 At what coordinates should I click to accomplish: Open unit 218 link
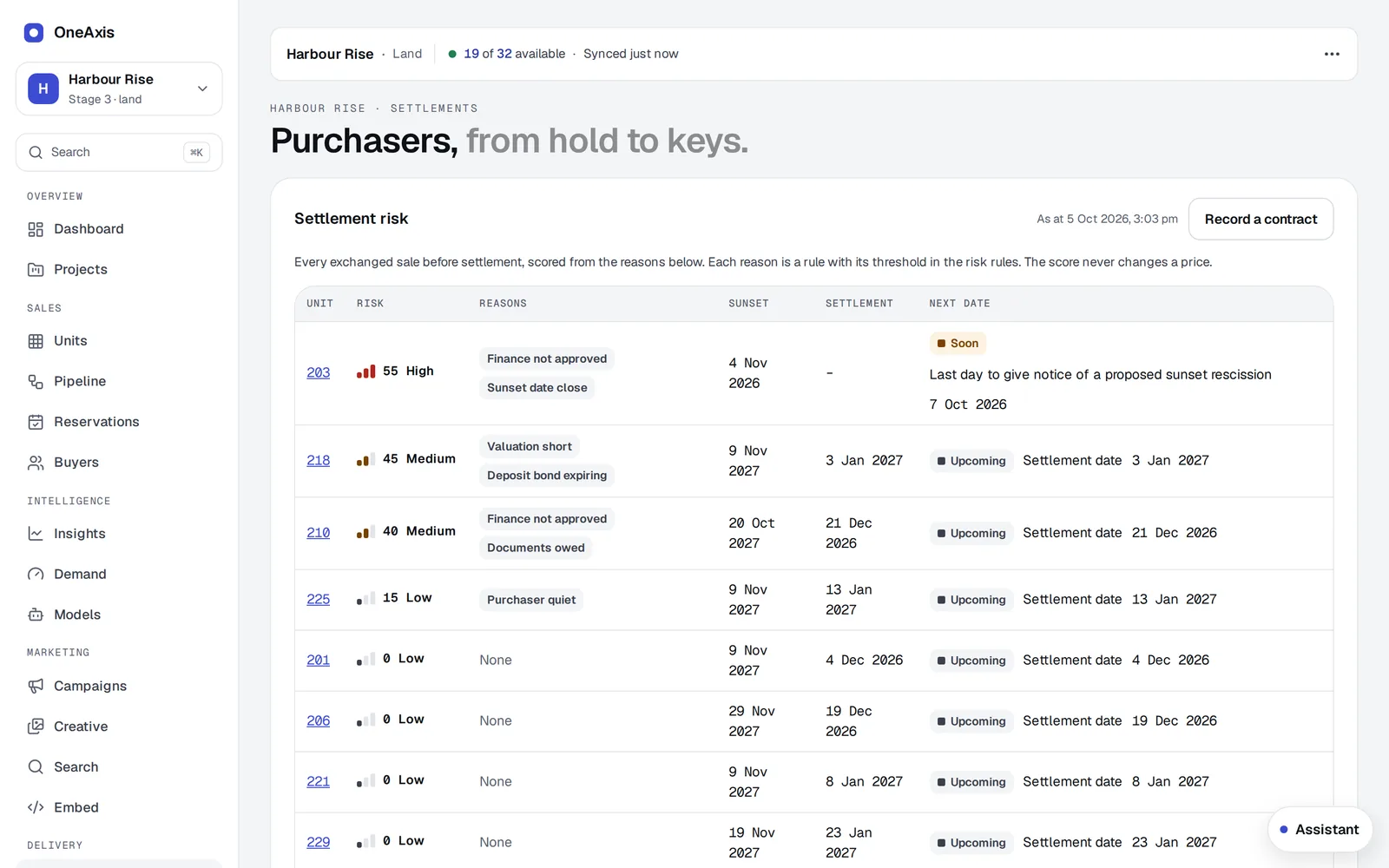tap(318, 461)
